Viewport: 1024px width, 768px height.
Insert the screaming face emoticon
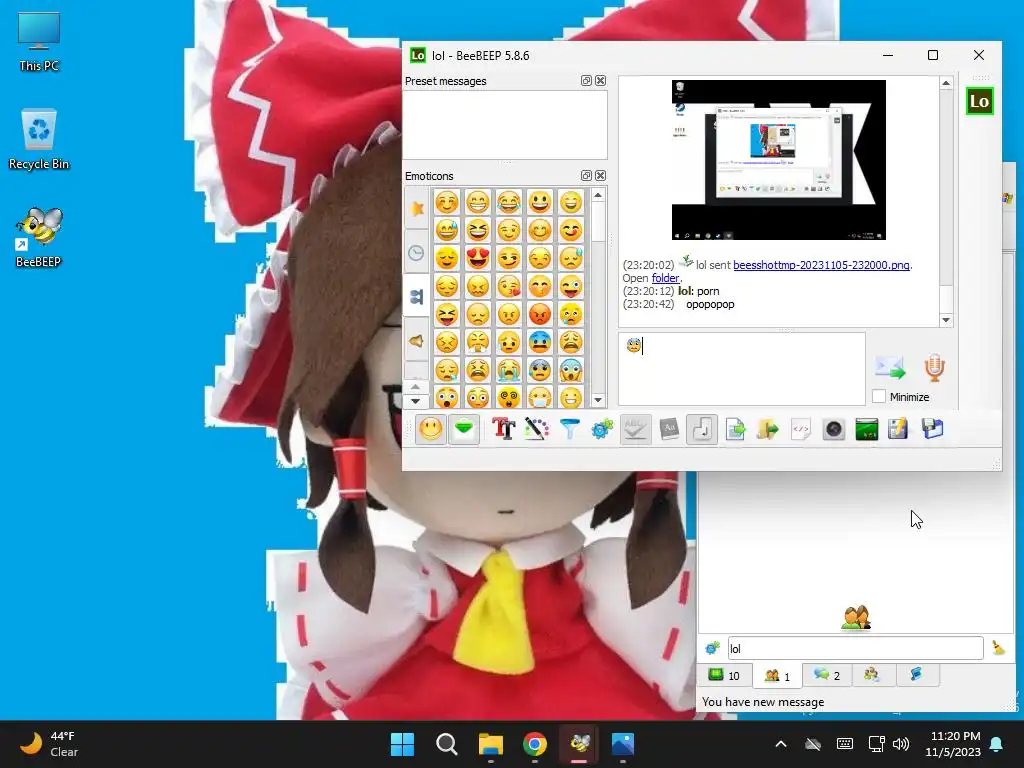coord(570,370)
